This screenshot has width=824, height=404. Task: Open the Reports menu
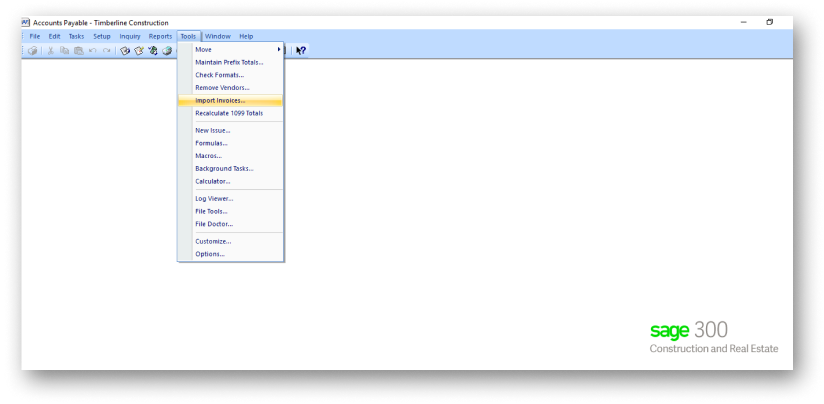[160, 36]
